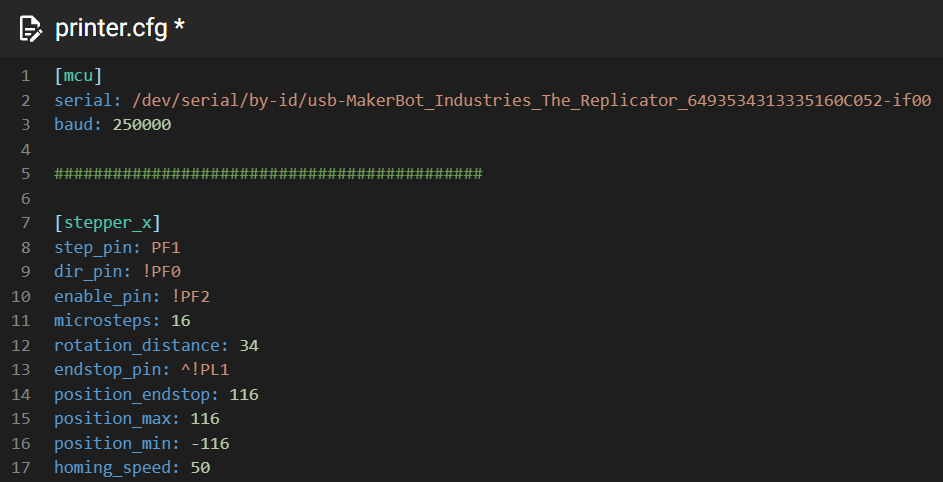Image resolution: width=943 pixels, height=482 pixels.
Task: Click line number 17 in the gutter
Action: (21, 467)
